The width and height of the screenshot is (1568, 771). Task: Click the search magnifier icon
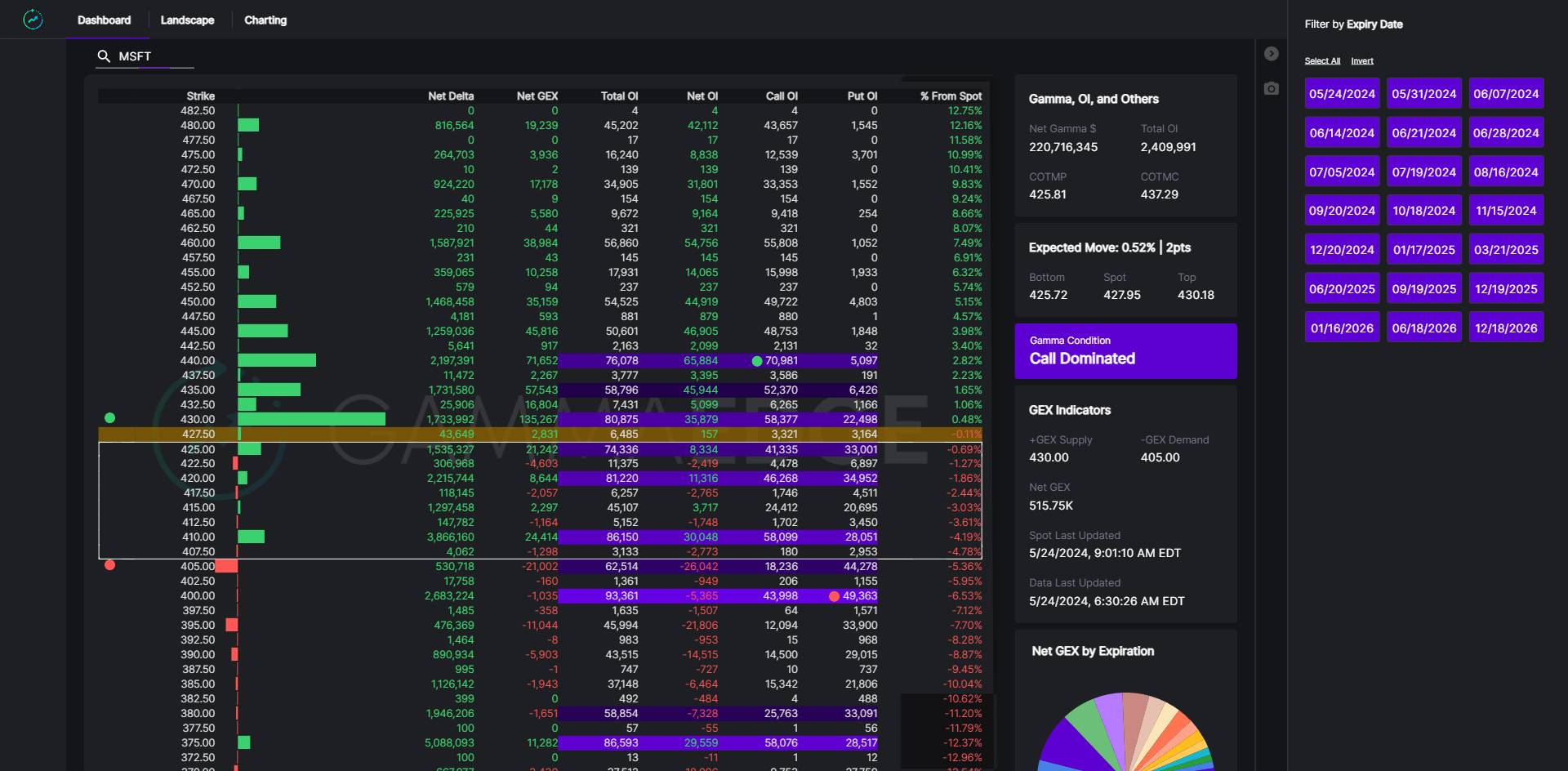(104, 56)
